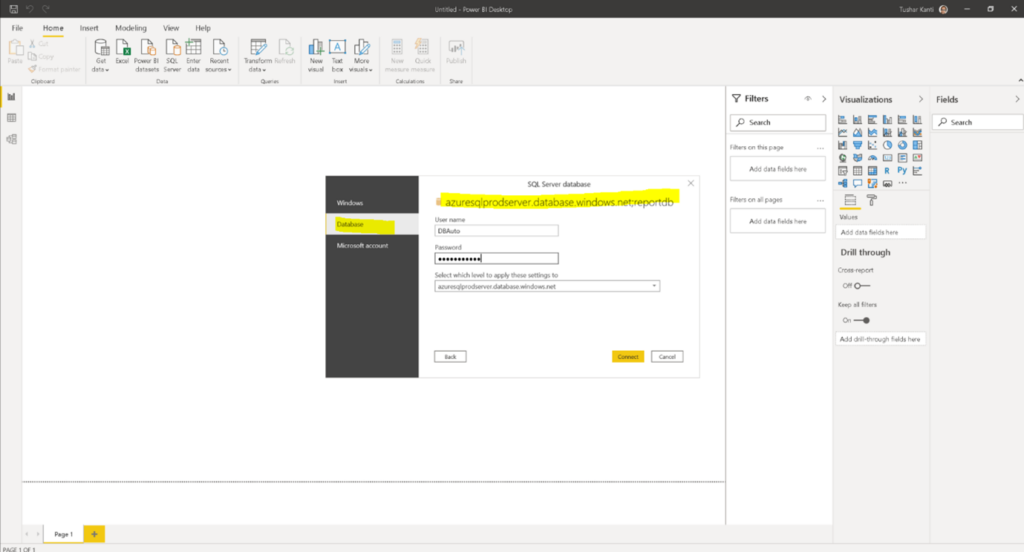Import data from an Excel workbook
This screenshot has width=1024, height=552.
point(122,52)
